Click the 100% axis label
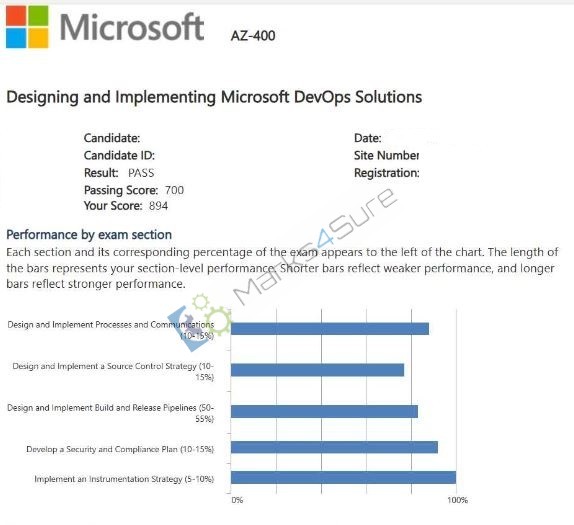The width and height of the screenshot is (574, 525). 458,500
